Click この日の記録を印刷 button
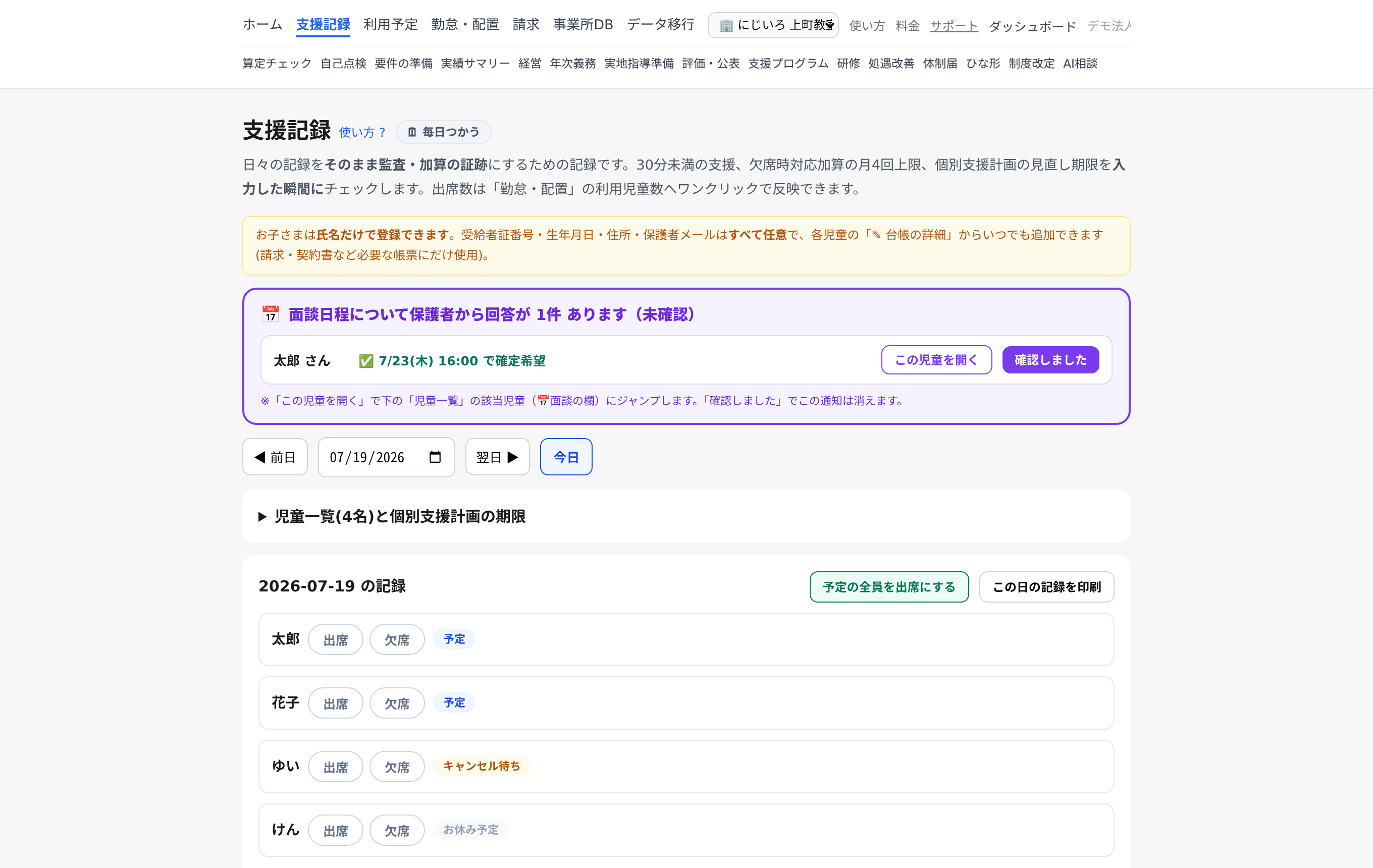This screenshot has width=1373, height=868. point(1046,587)
